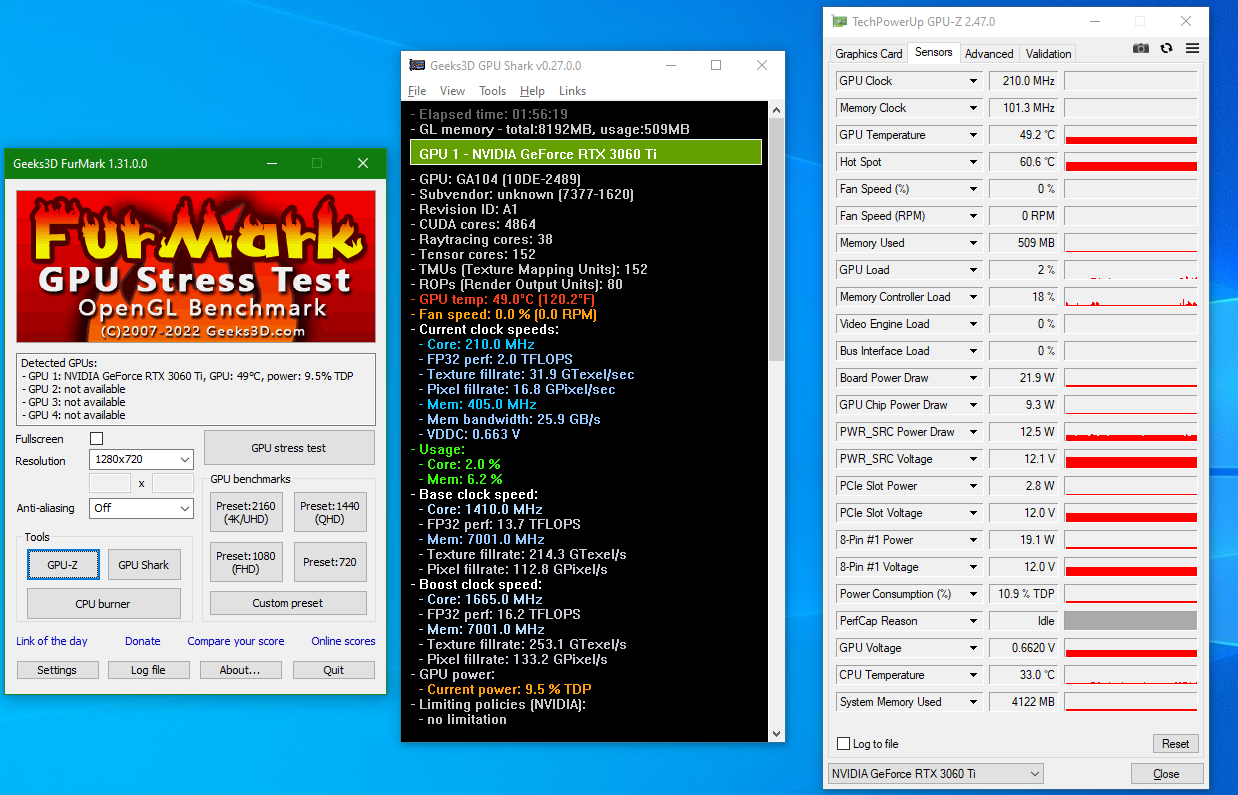Select the GPU 1 - NVIDIA GeForce RTX 3060 Ti bar
Image resolution: width=1238 pixels, height=795 pixels.
[586, 153]
